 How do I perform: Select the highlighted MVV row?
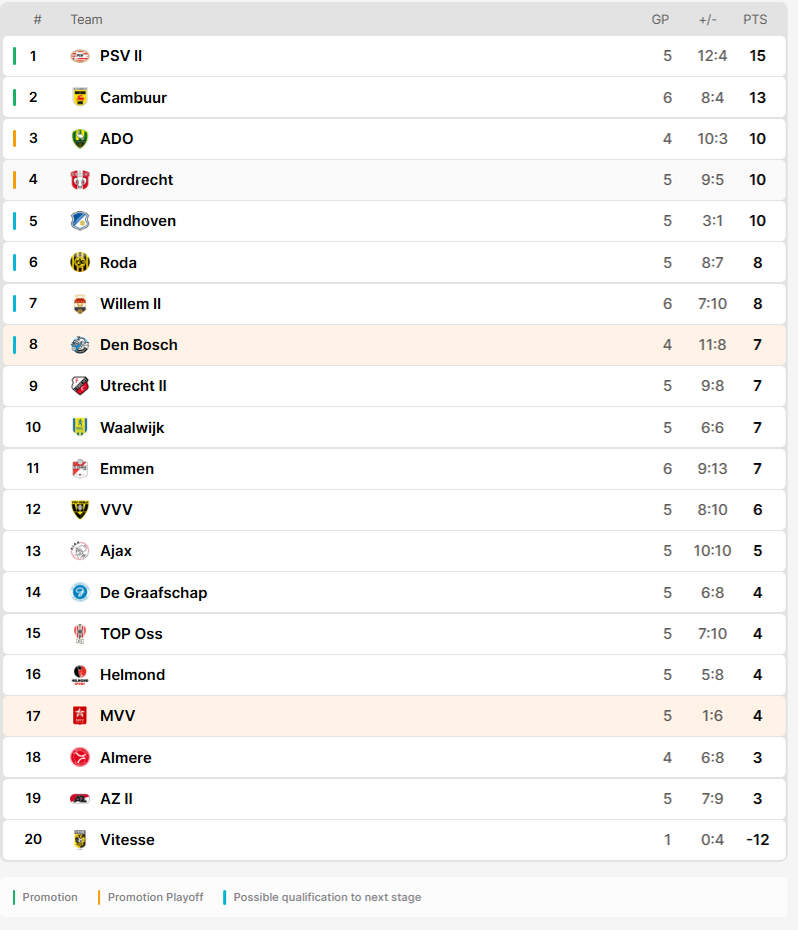[394, 716]
